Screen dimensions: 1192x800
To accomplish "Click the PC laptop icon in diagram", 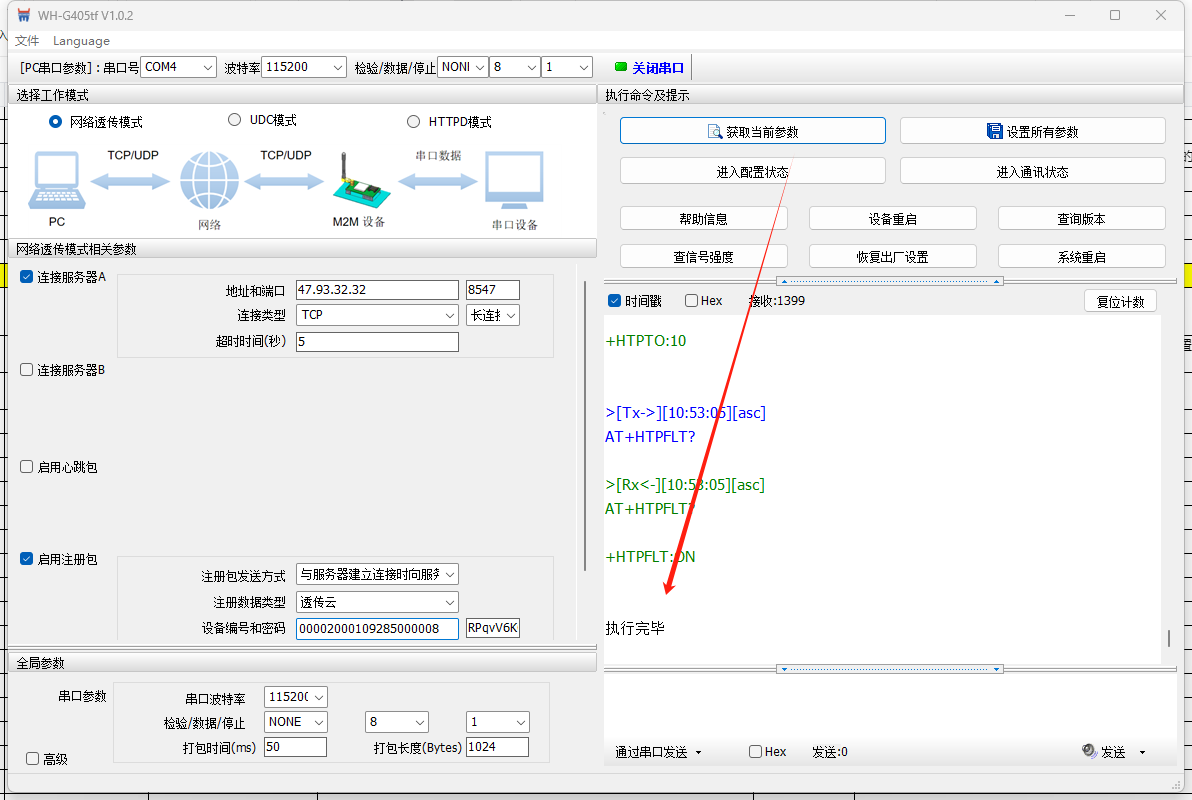I will point(55,182).
